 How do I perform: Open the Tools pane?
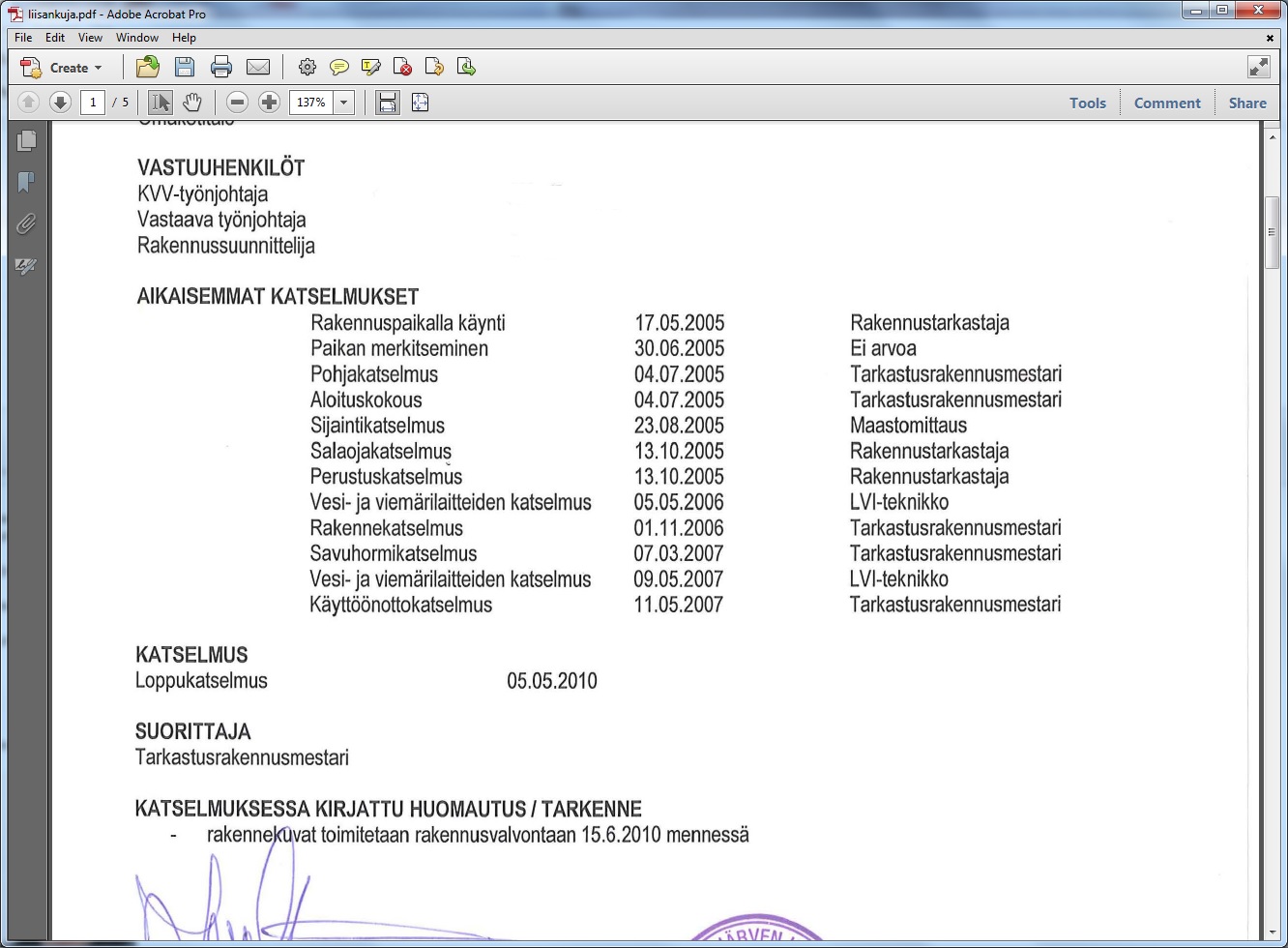tap(1087, 103)
